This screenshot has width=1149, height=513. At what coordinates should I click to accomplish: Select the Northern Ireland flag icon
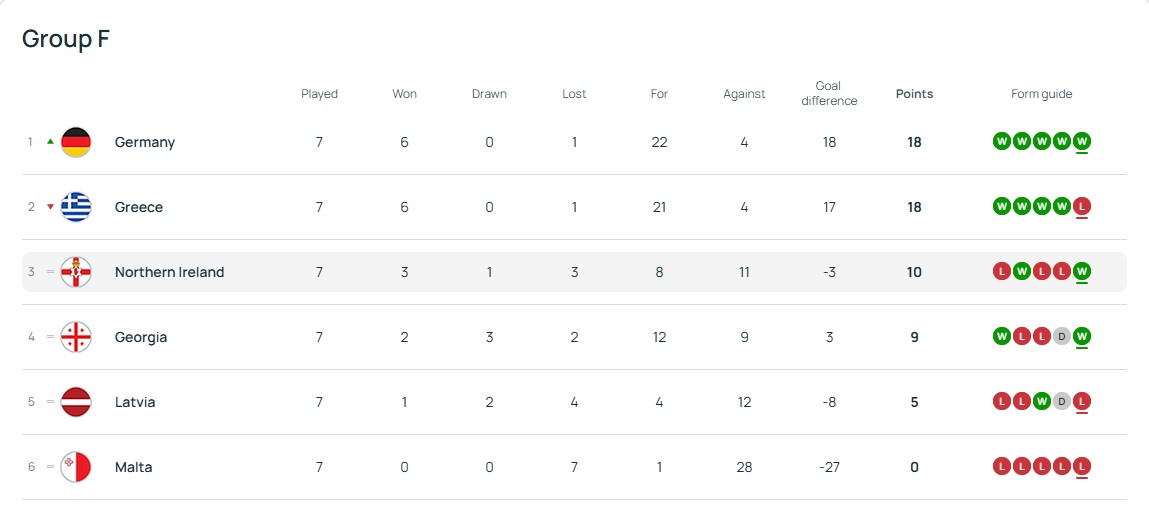tap(75, 272)
